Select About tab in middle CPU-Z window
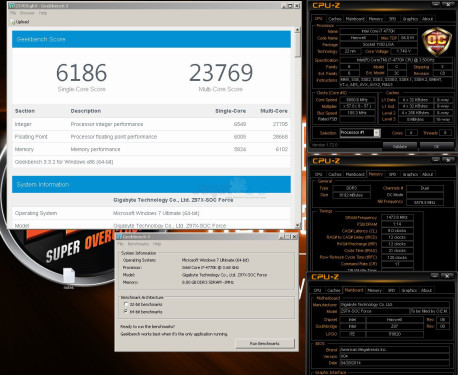 coord(427,174)
